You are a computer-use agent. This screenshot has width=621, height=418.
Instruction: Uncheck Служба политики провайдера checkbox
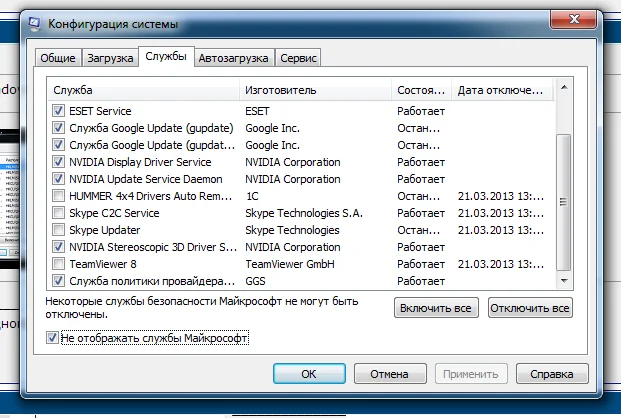click(x=58, y=281)
